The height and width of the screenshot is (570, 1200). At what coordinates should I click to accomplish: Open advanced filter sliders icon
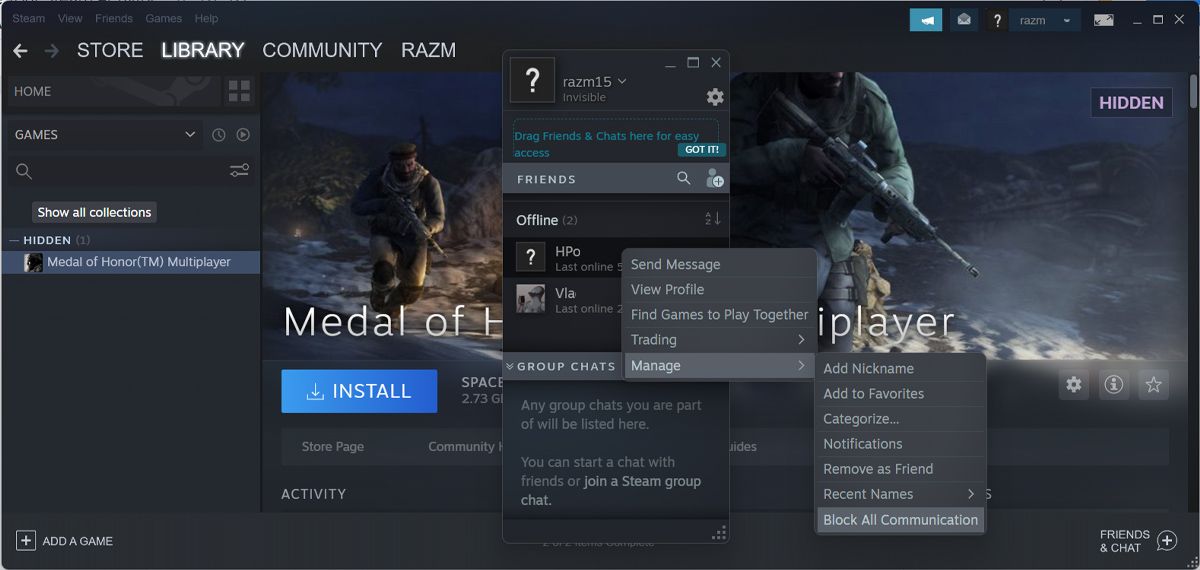tap(239, 171)
